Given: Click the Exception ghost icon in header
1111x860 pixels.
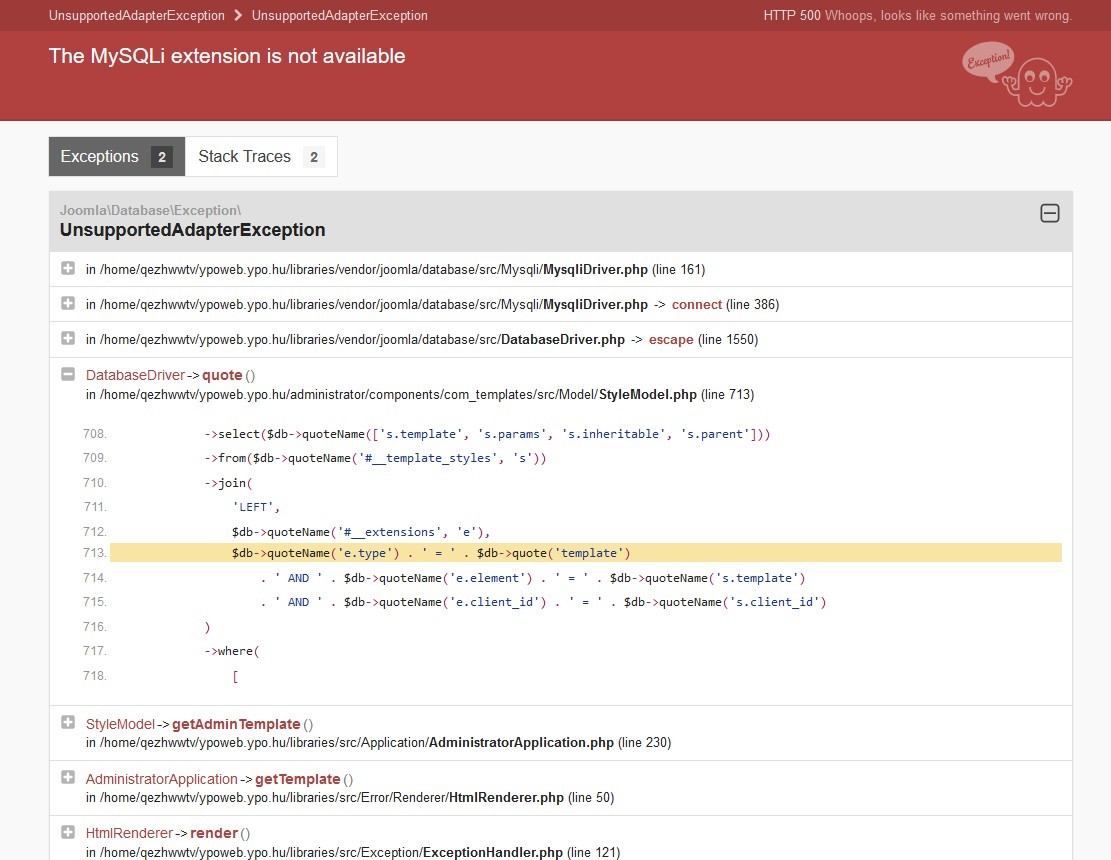Looking at the screenshot, I should point(1018,75).
